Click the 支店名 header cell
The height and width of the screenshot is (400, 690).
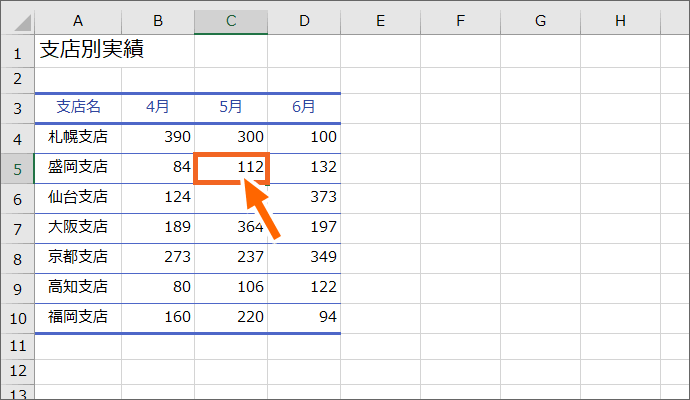[78, 108]
